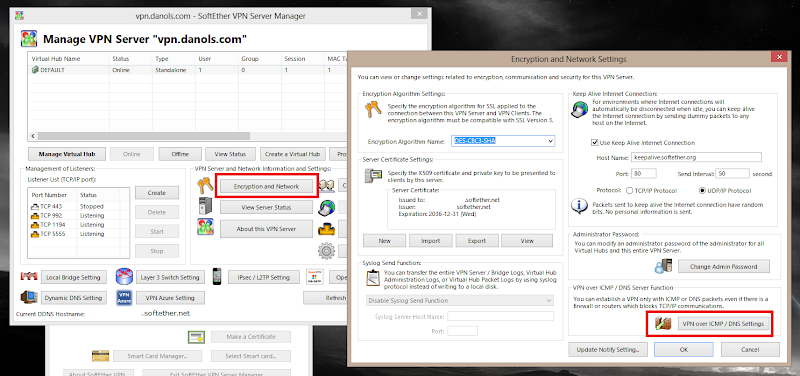Click the Session column header in hub list
This screenshot has width=800, height=376.
click(x=303, y=59)
